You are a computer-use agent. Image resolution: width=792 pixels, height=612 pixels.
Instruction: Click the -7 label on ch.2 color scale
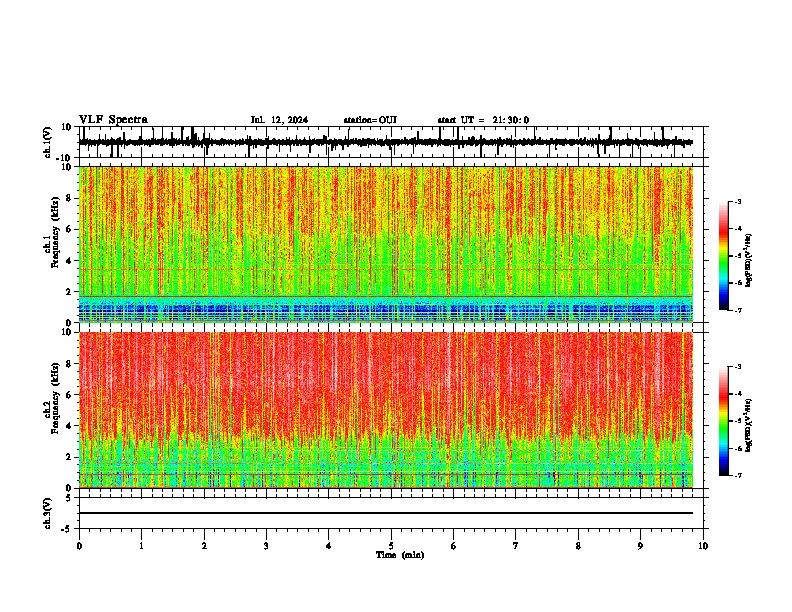coord(737,475)
